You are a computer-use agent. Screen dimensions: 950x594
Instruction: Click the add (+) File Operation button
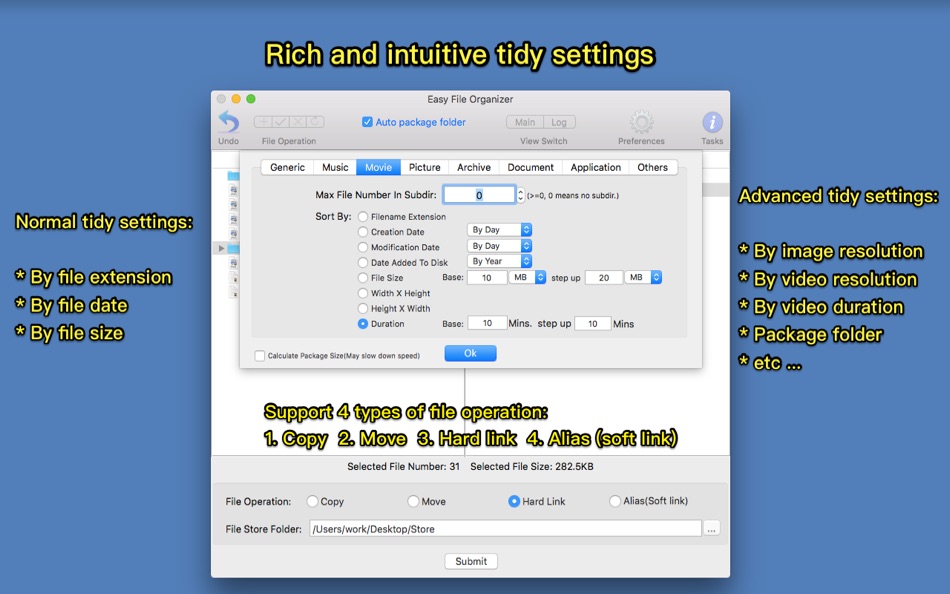(263, 122)
